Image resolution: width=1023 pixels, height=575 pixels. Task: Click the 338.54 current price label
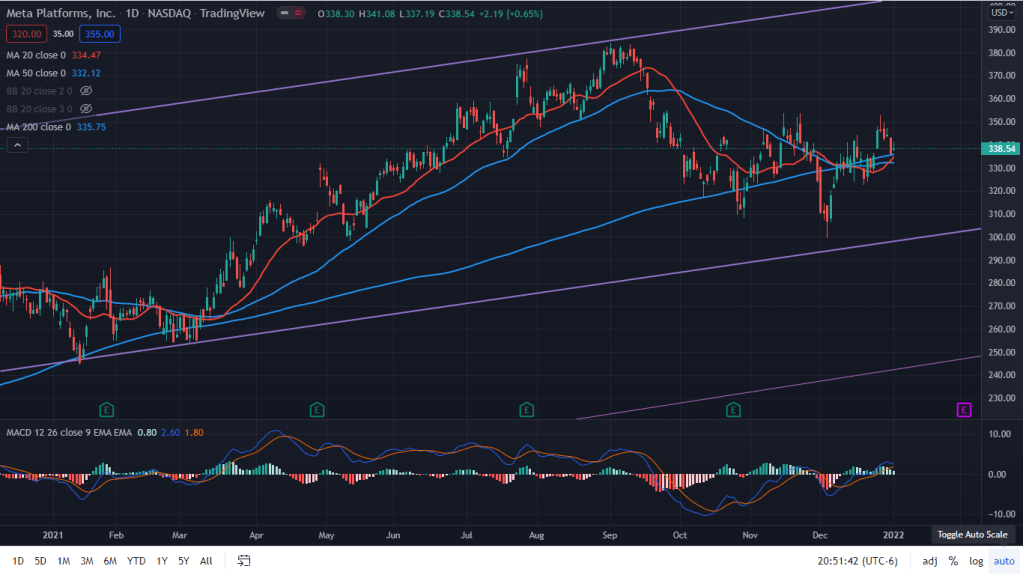tap(1001, 148)
